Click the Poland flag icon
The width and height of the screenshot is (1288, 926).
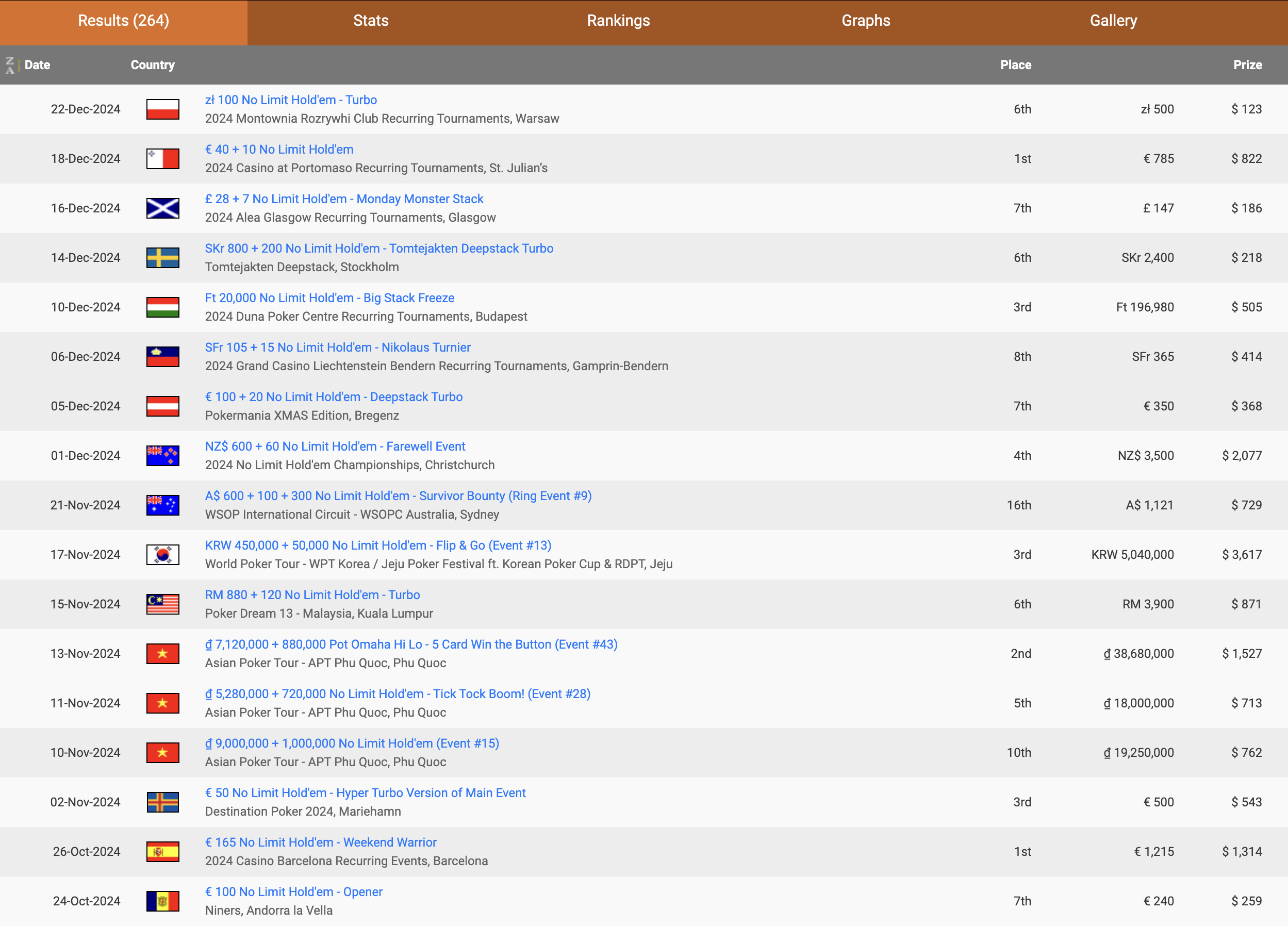pos(162,109)
